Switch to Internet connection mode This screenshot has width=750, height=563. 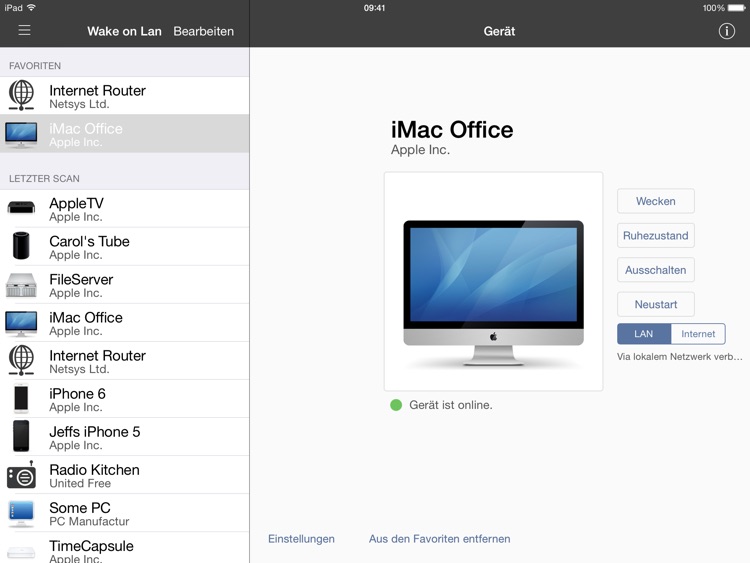click(698, 334)
